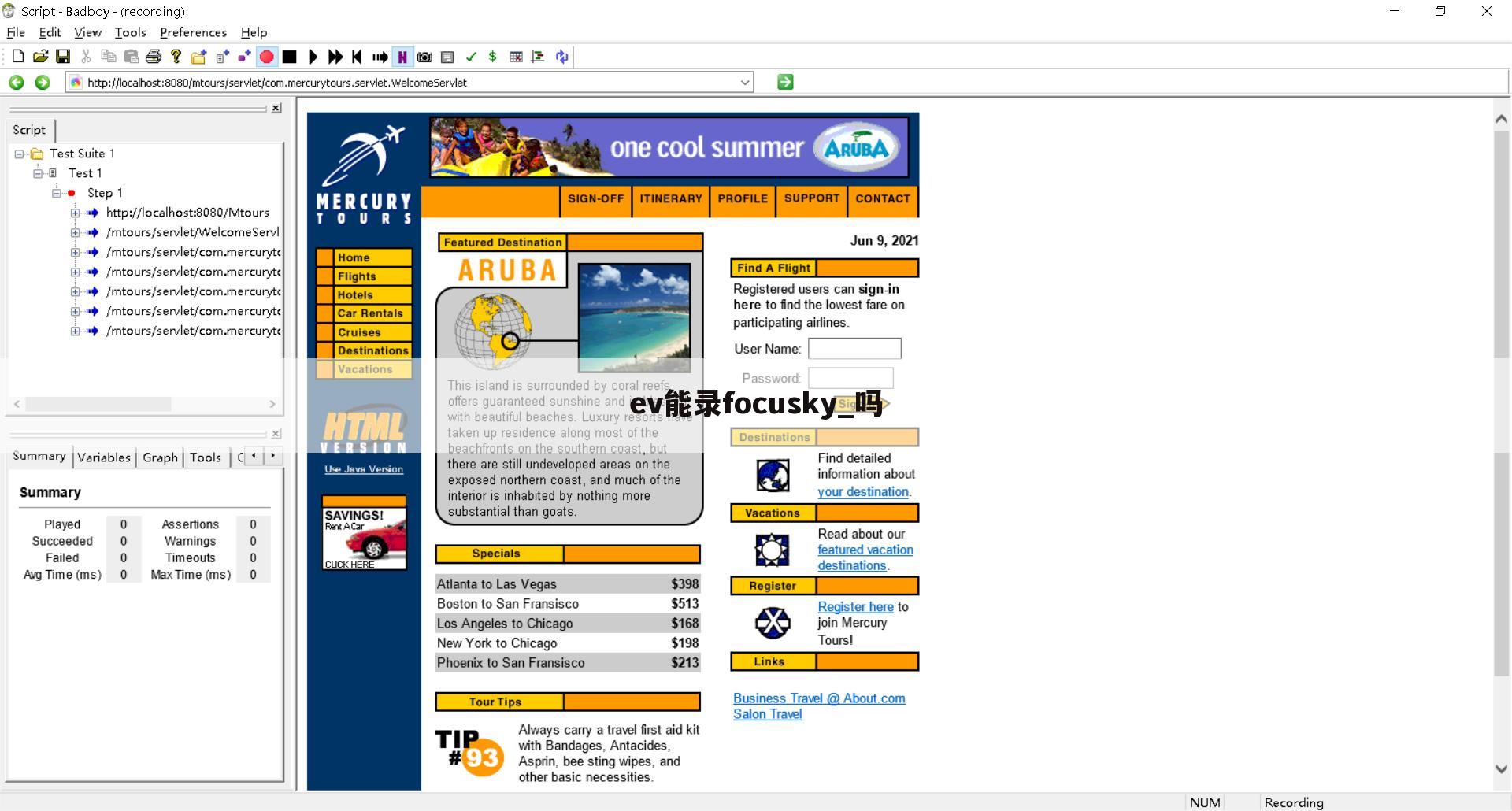The height and width of the screenshot is (811, 1512).
Task: Open the ITINERARY page link
Action: coord(671,198)
